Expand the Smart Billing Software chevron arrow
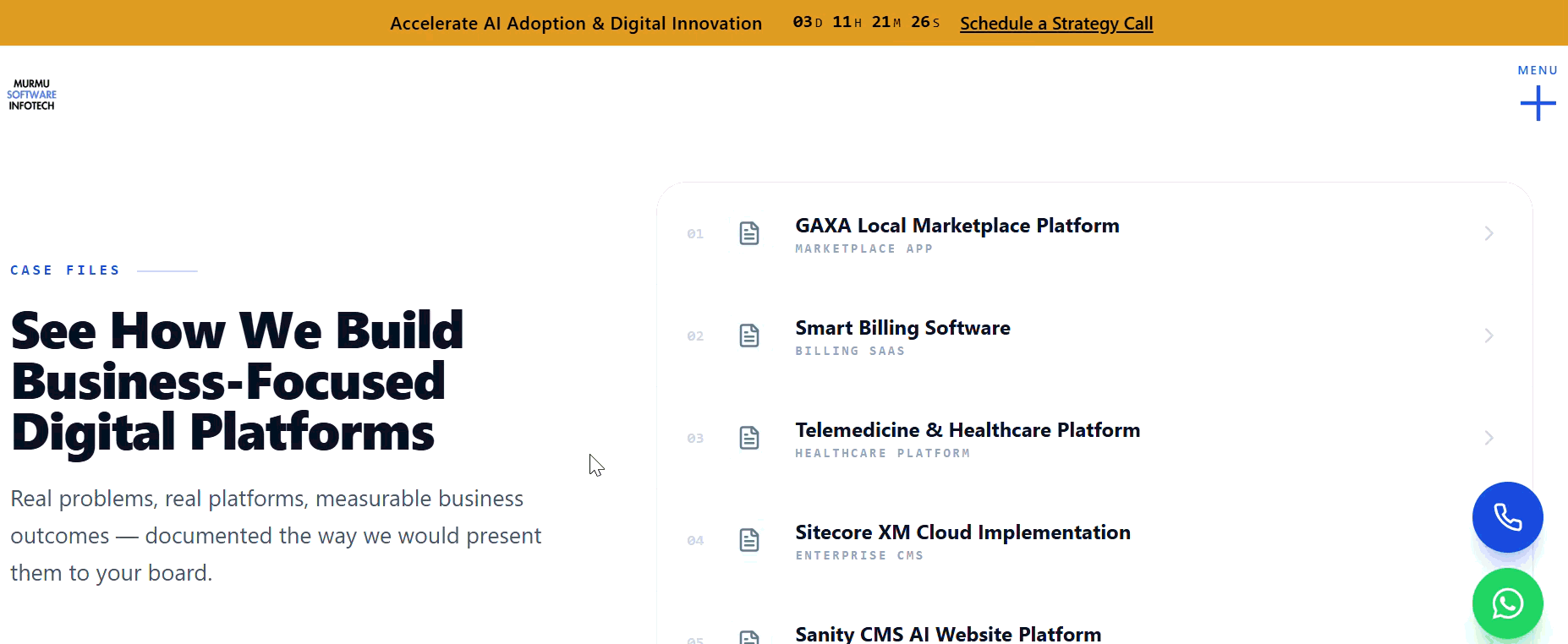 [x=1489, y=336]
